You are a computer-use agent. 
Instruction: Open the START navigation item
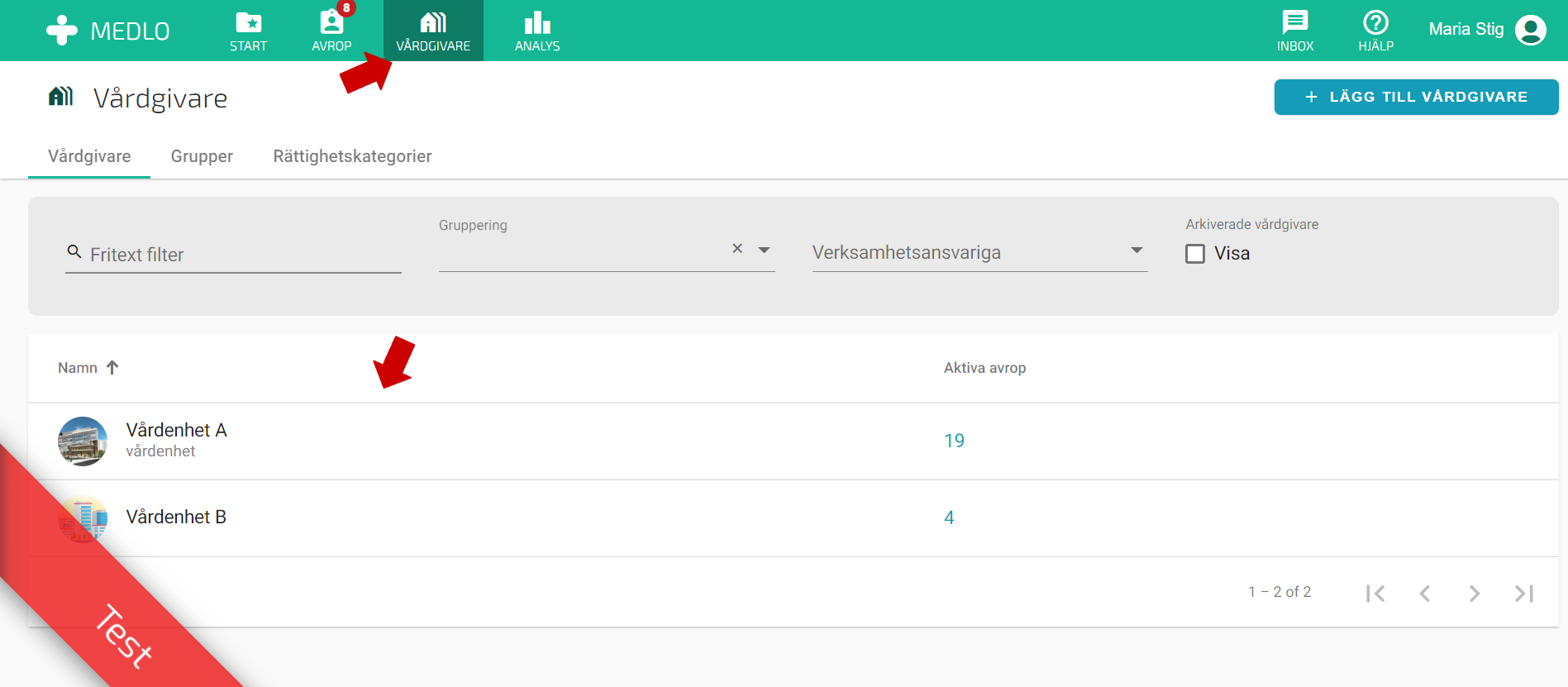(249, 31)
